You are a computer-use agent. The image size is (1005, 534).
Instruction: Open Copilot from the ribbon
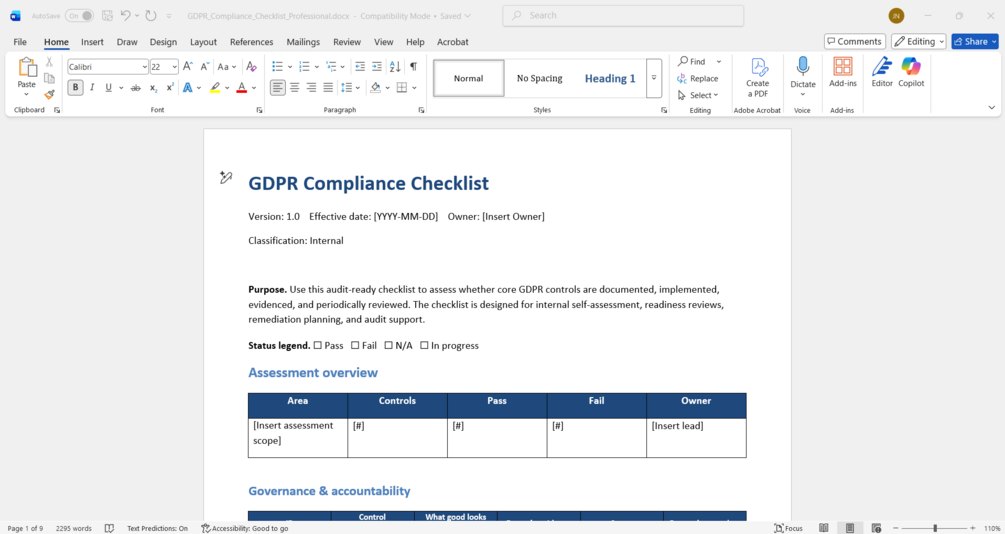911,72
